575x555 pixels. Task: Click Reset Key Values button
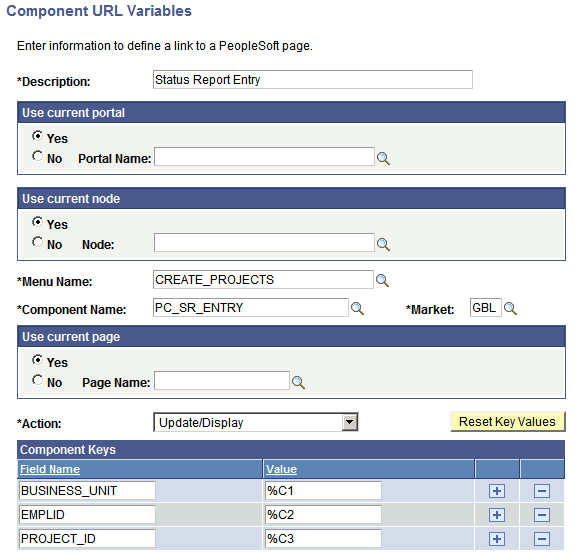point(508,421)
